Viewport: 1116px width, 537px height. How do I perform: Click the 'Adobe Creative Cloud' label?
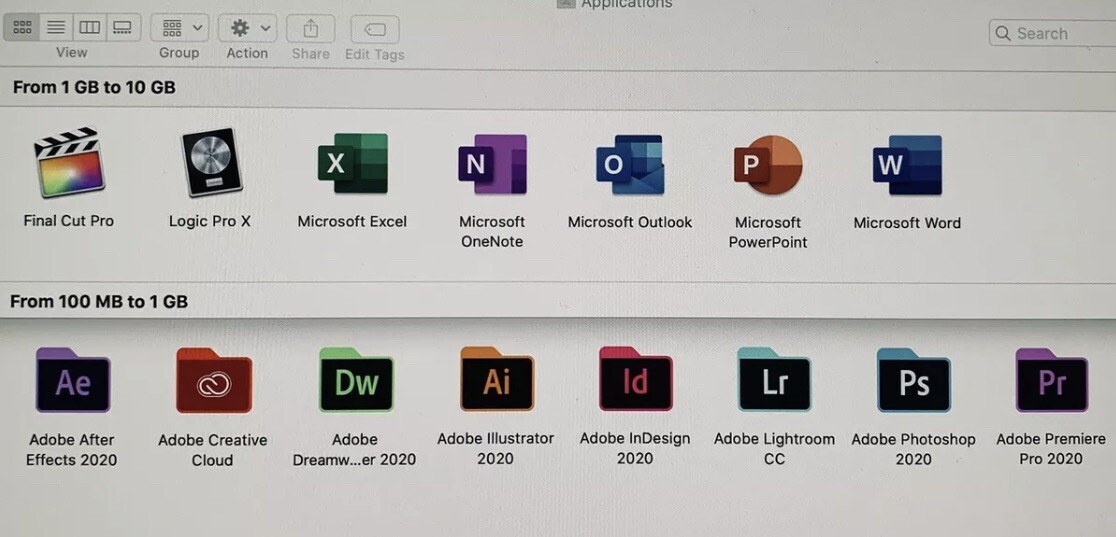[x=212, y=450]
